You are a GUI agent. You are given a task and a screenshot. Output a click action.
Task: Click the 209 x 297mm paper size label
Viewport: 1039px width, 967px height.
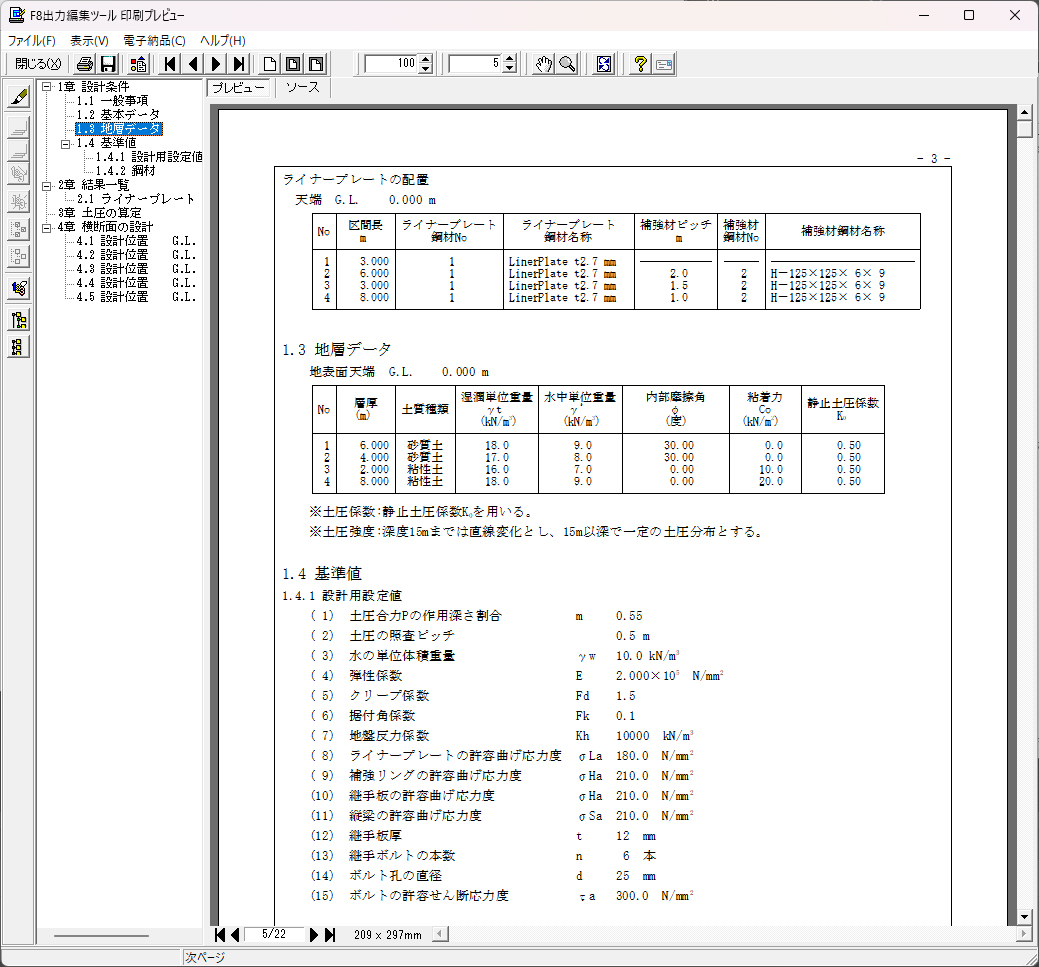pos(388,935)
